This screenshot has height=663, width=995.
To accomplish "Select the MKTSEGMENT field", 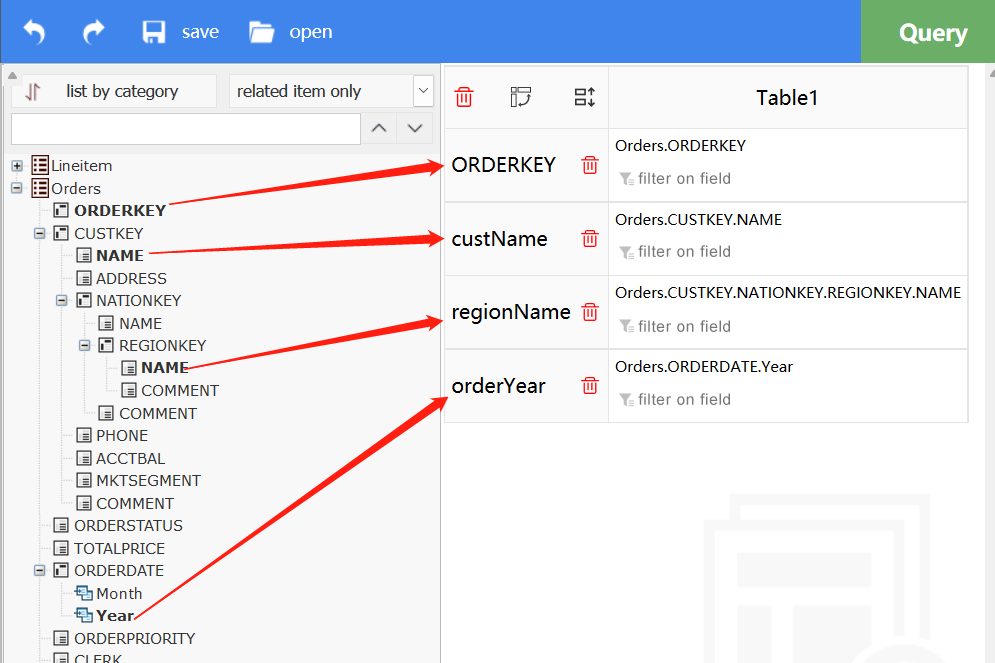I will (148, 481).
